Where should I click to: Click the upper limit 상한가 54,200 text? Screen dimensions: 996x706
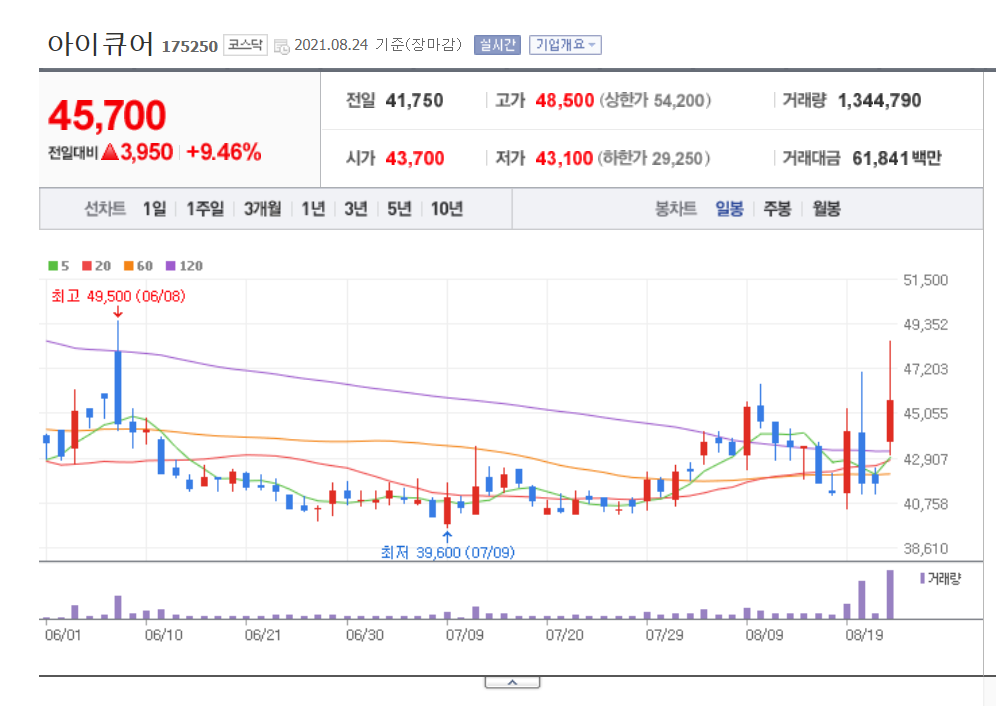pos(656,100)
